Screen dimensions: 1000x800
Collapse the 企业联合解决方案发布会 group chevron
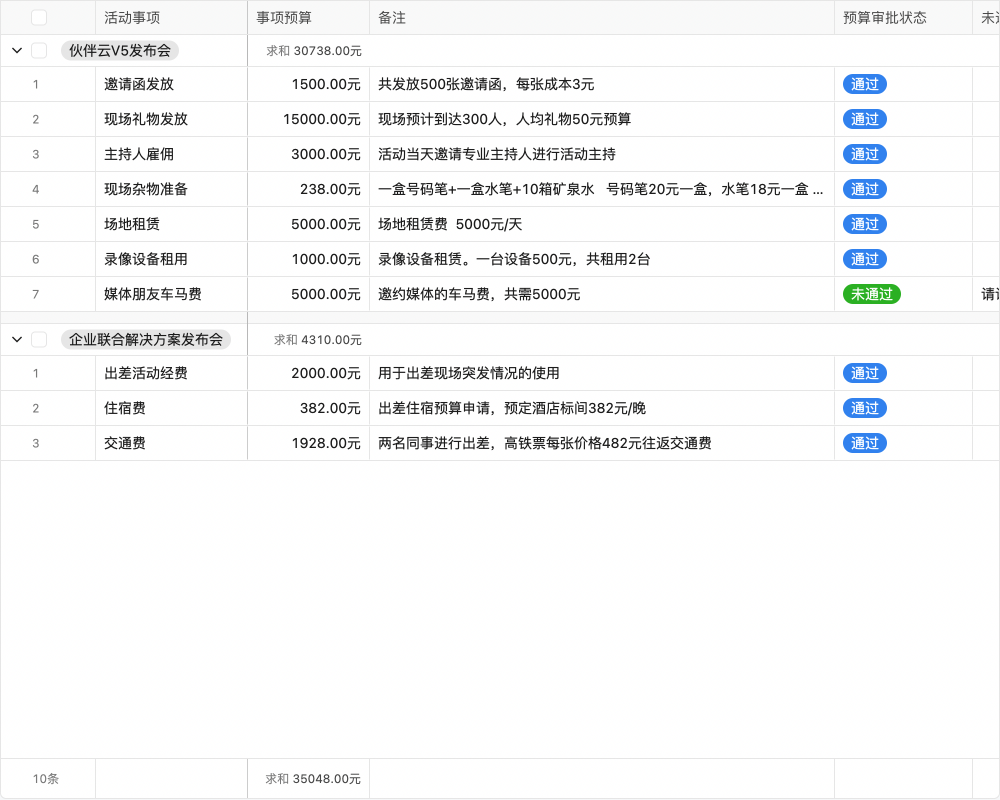(16, 339)
